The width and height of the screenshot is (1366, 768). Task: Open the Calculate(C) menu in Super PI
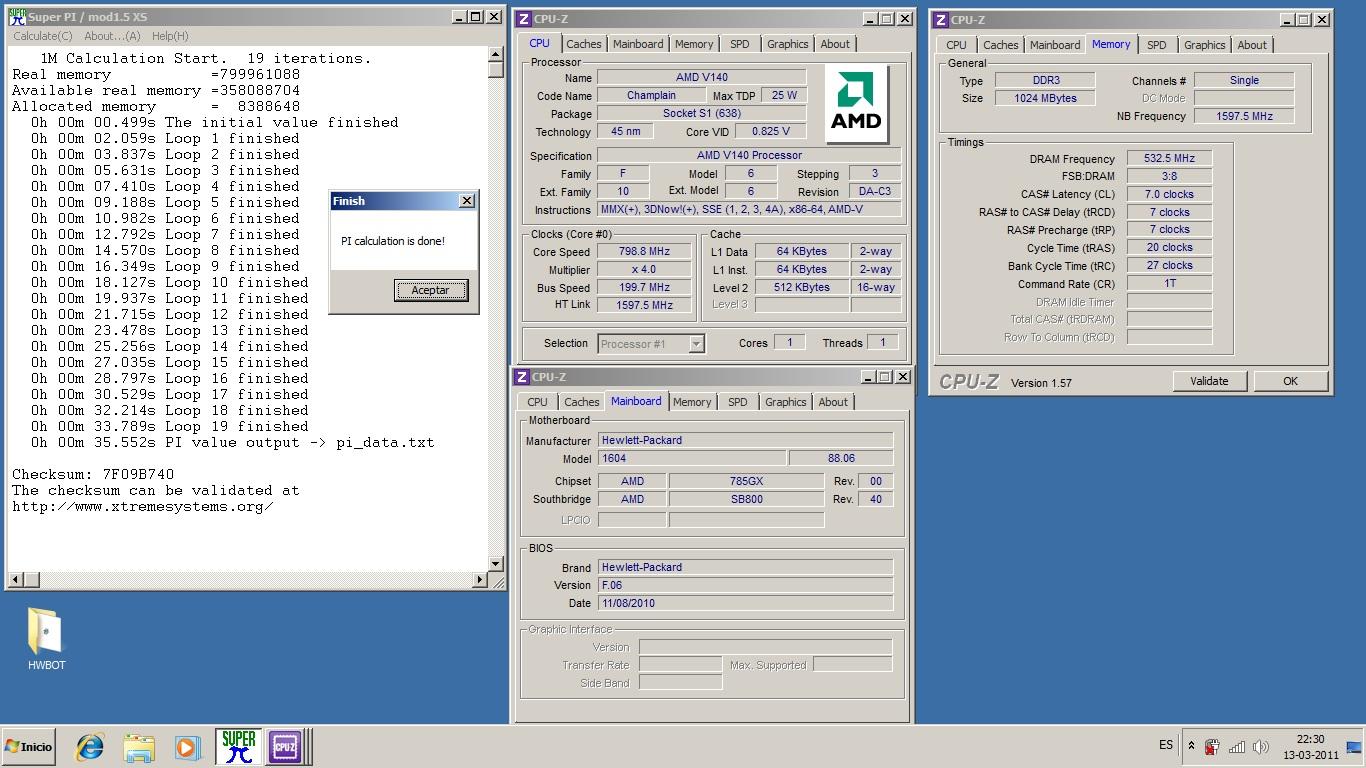[43, 36]
